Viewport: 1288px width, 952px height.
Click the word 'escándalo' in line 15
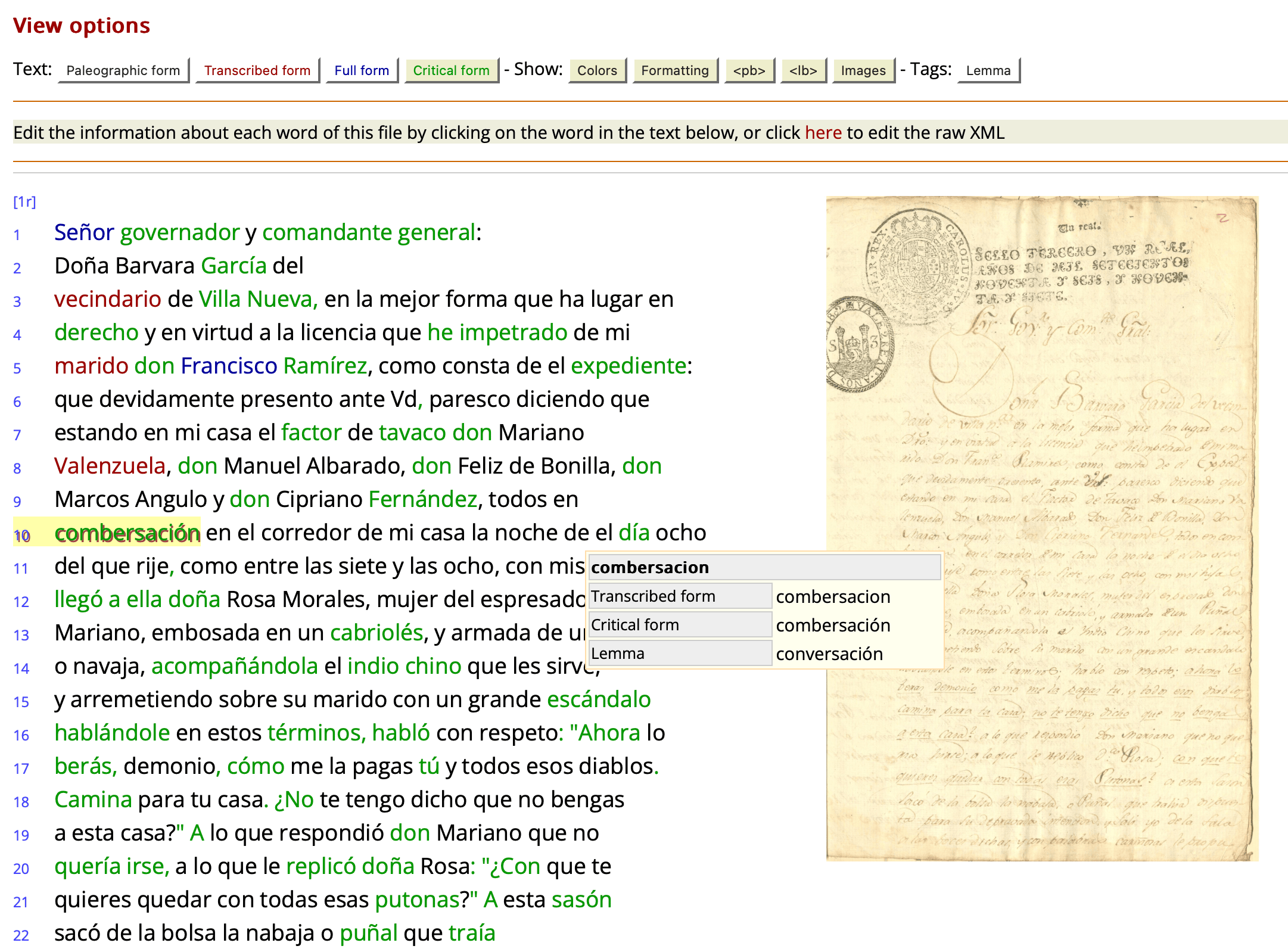[x=599, y=699]
